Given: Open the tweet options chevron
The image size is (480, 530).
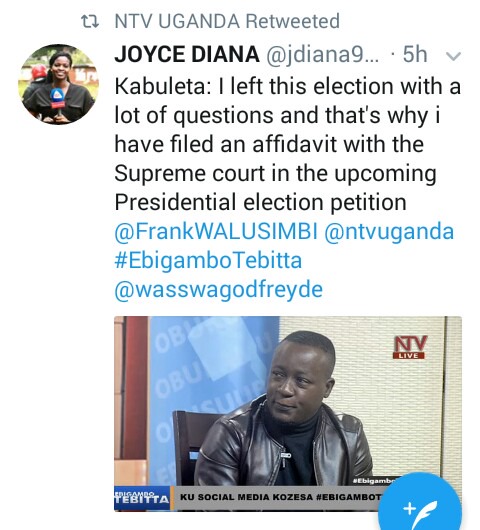Looking at the screenshot, I should point(453,56).
